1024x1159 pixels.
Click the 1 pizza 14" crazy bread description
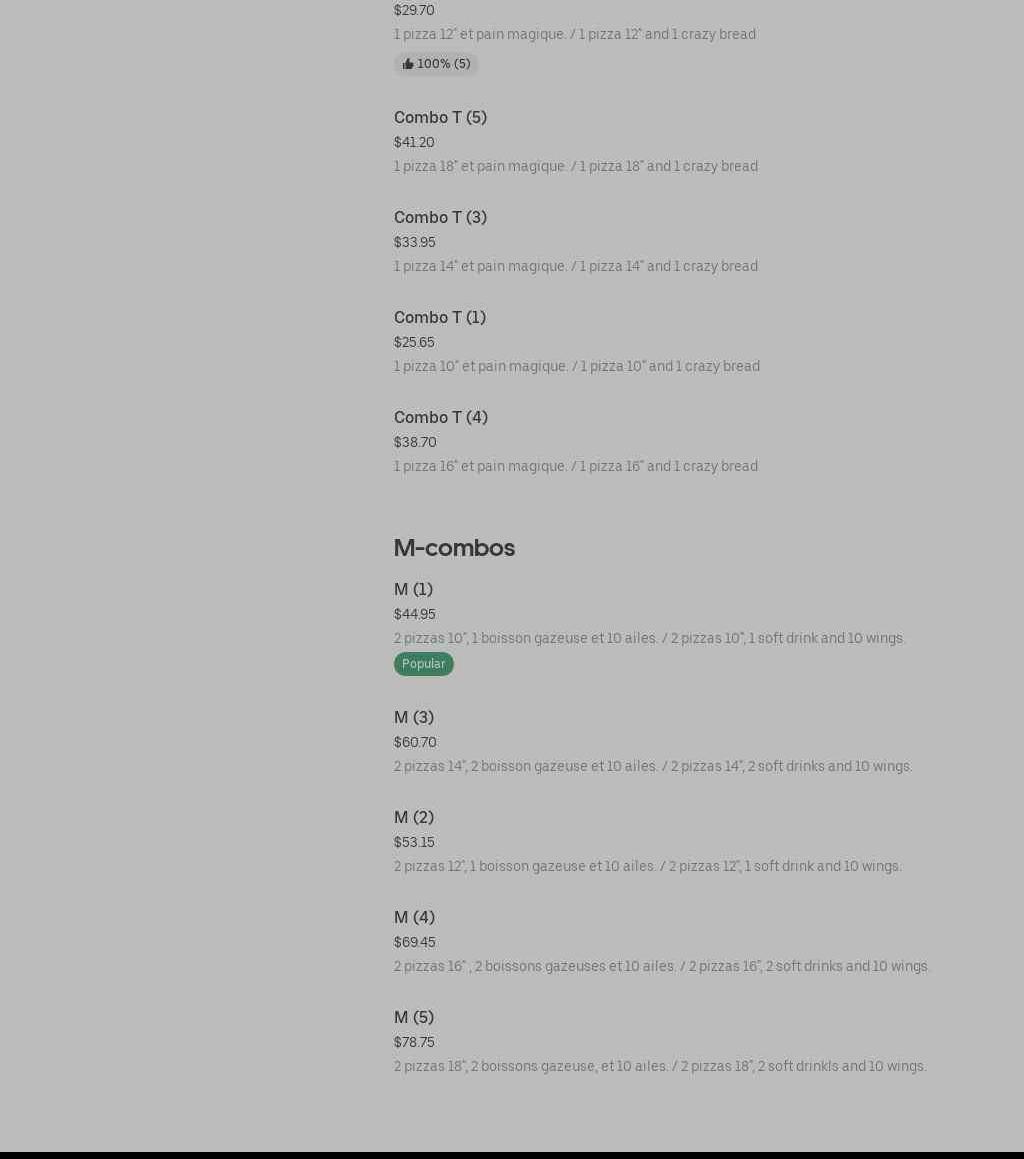pyautogui.click(x=575, y=266)
